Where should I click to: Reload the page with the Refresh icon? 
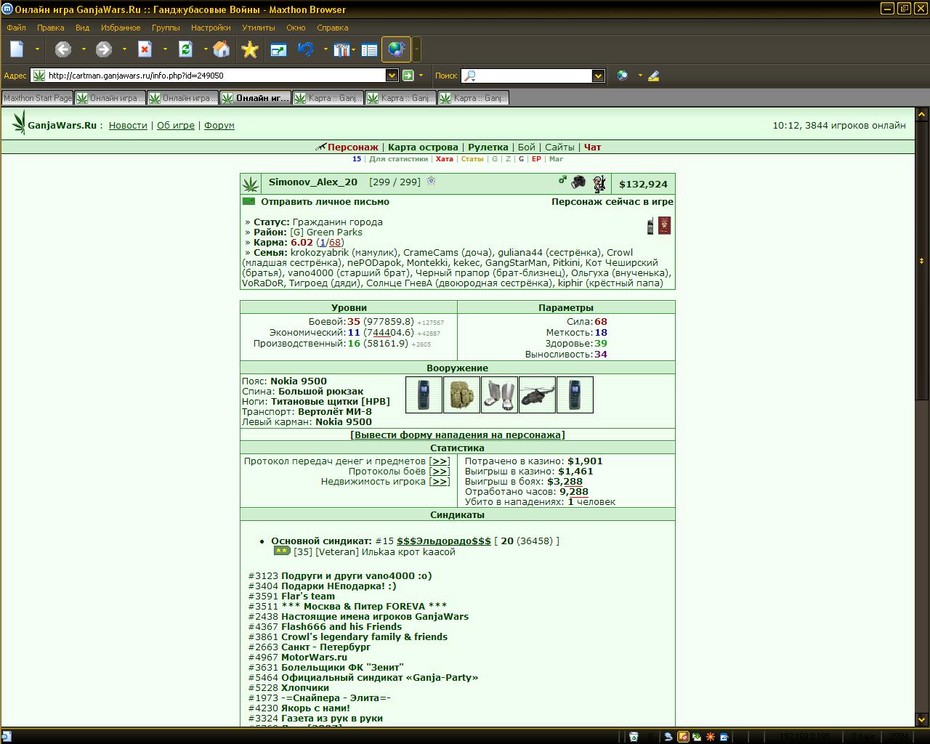tap(186, 49)
